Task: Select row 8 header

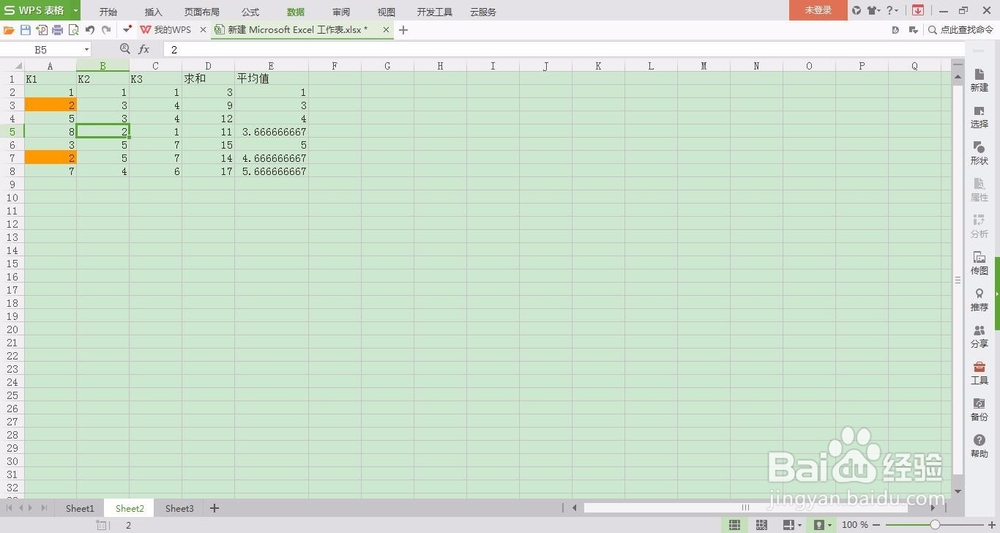Action: 12,172
